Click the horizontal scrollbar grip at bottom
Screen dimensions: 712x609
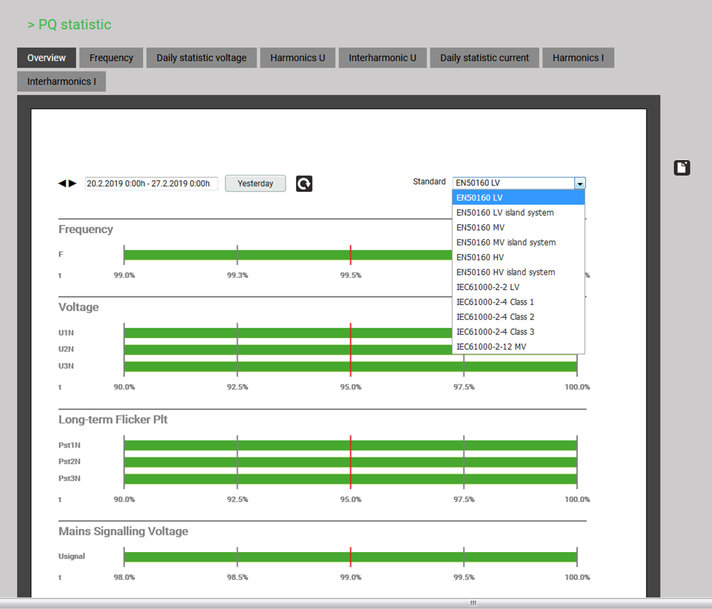tap(473, 603)
